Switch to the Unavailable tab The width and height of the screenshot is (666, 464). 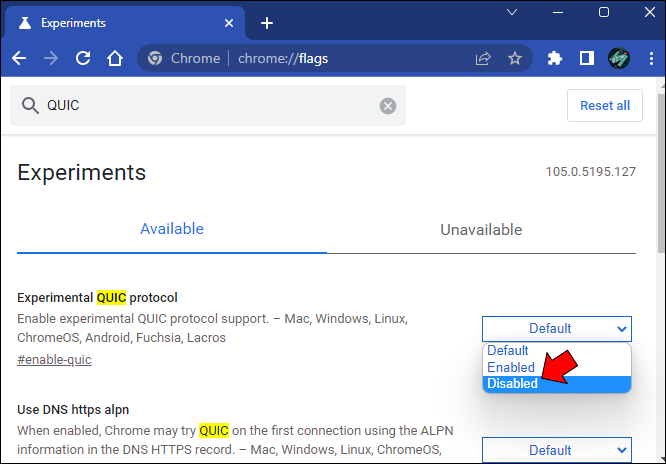[481, 230]
